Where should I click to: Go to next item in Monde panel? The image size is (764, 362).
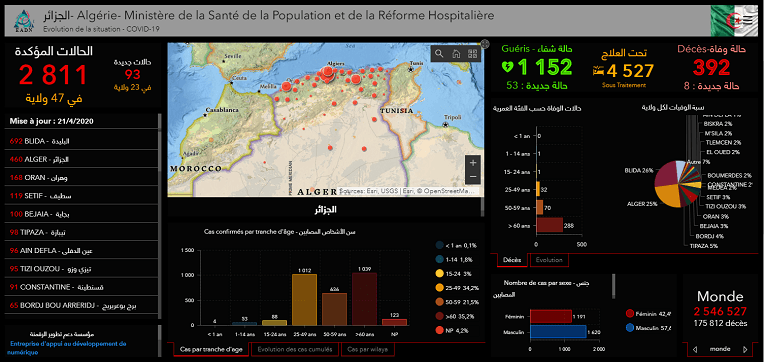pyautogui.click(x=745, y=349)
